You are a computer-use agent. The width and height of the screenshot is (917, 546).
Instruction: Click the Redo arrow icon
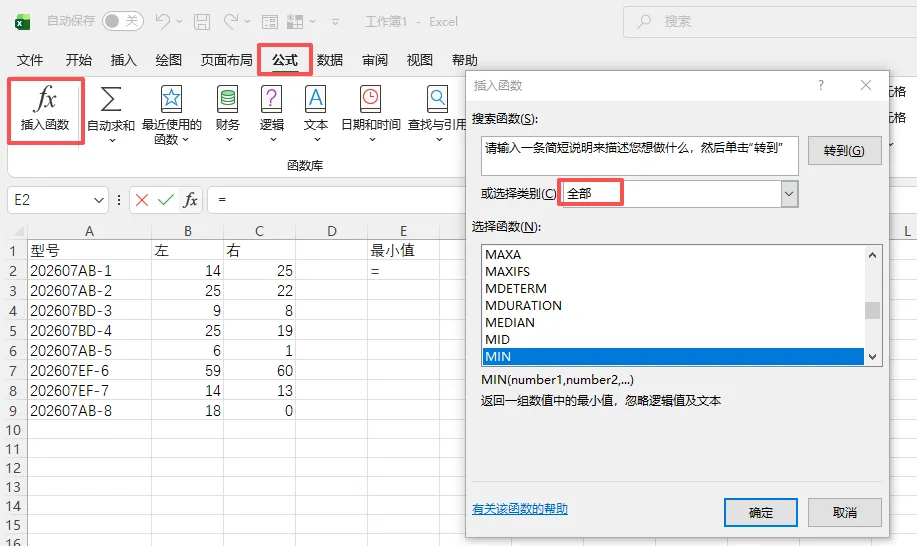coord(231,22)
